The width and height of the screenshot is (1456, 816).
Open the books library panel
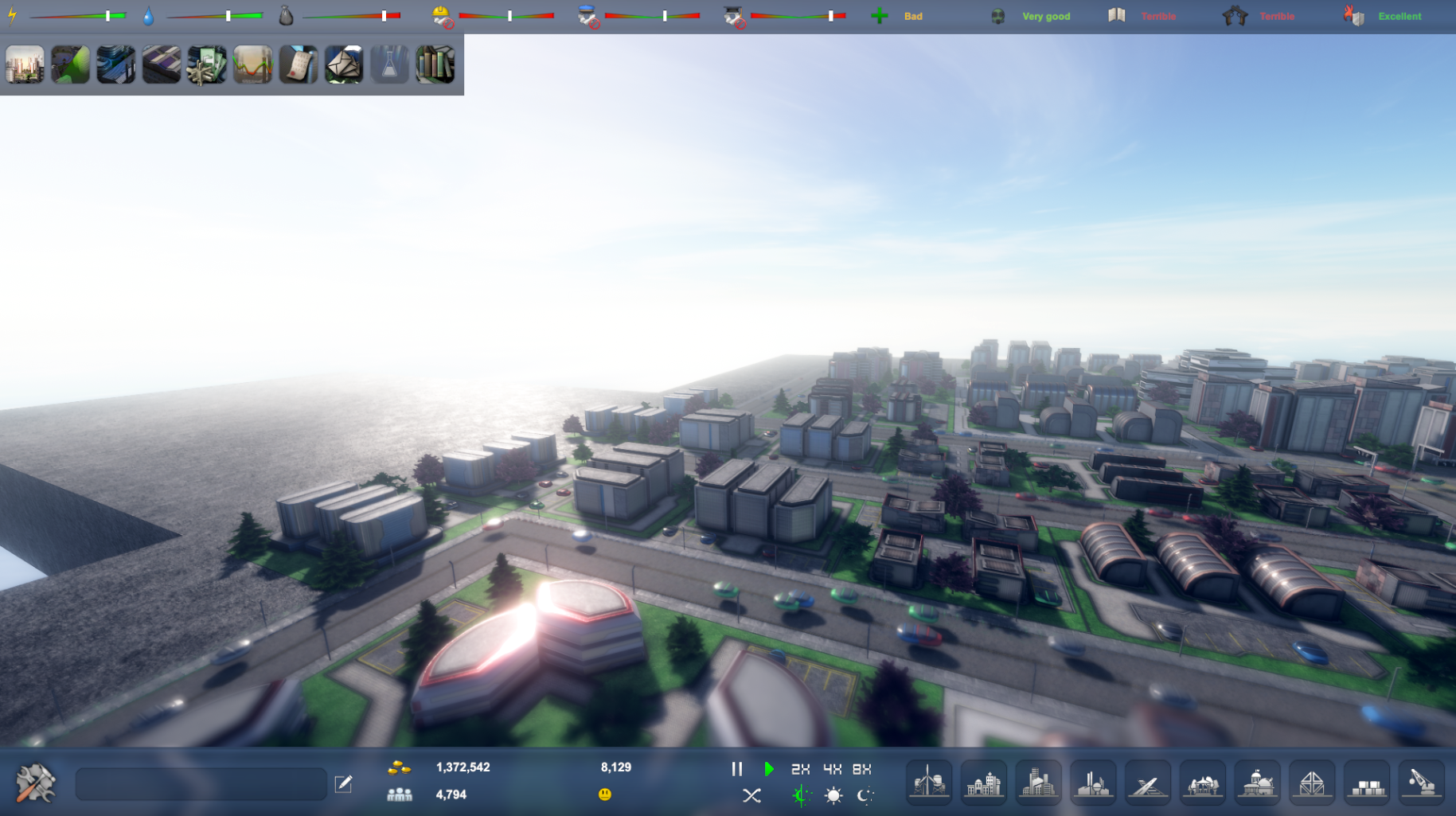435,64
